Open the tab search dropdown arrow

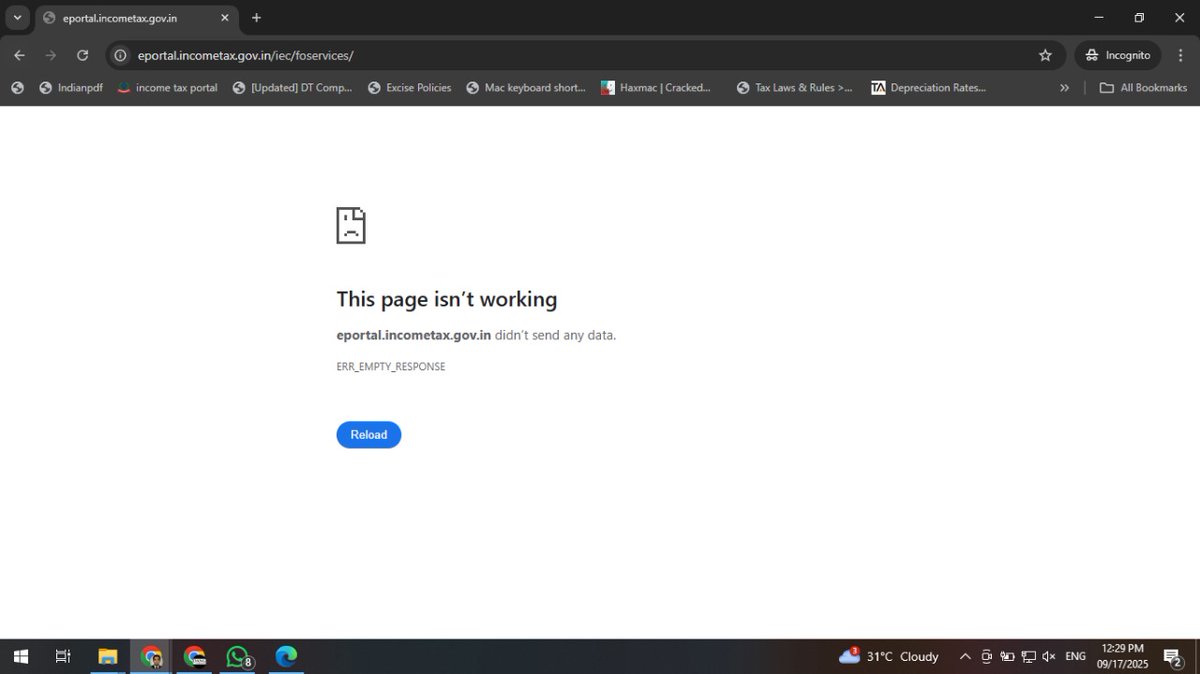click(x=16, y=17)
